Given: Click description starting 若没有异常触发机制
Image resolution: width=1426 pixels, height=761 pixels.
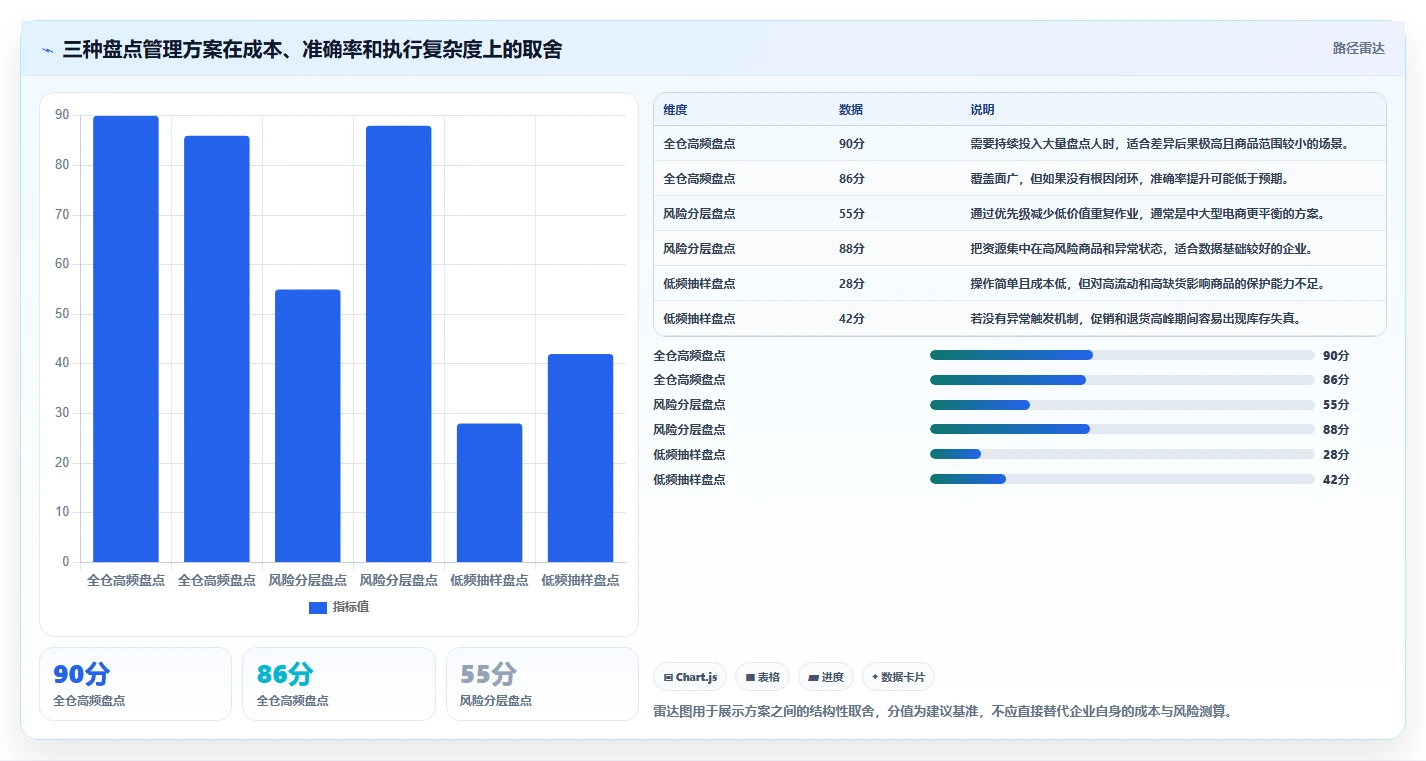Looking at the screenshot, I should click(1136, 319).
